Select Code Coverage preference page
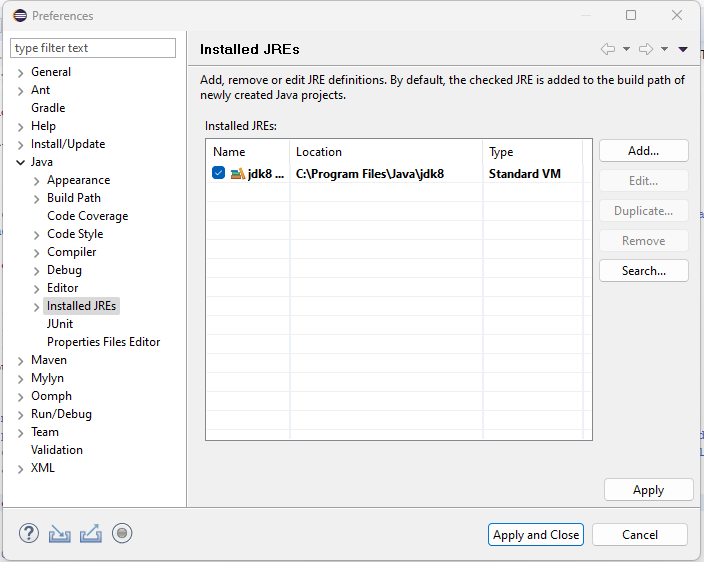 [x=88, y=216]
